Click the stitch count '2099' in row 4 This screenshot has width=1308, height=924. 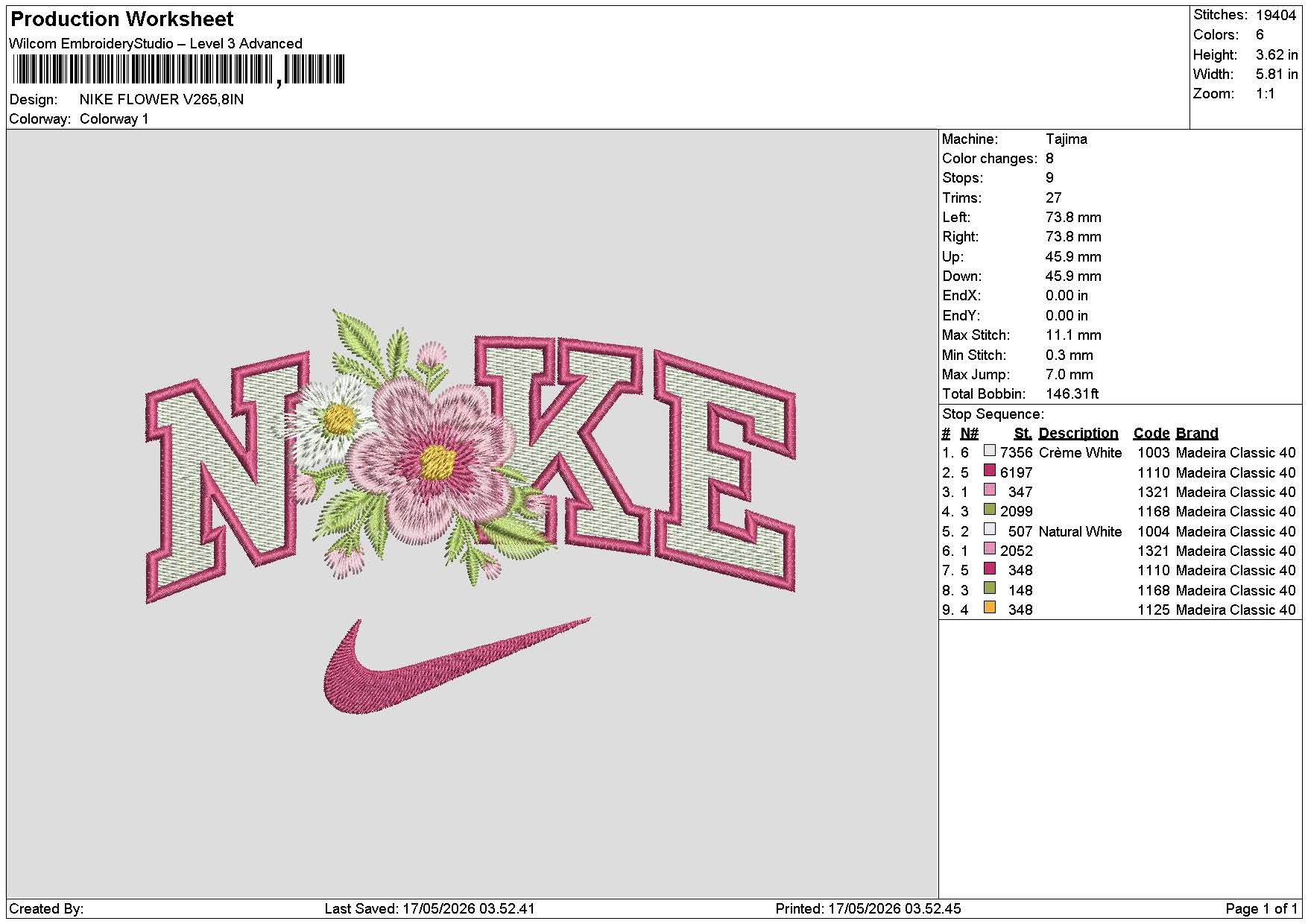1017,512
